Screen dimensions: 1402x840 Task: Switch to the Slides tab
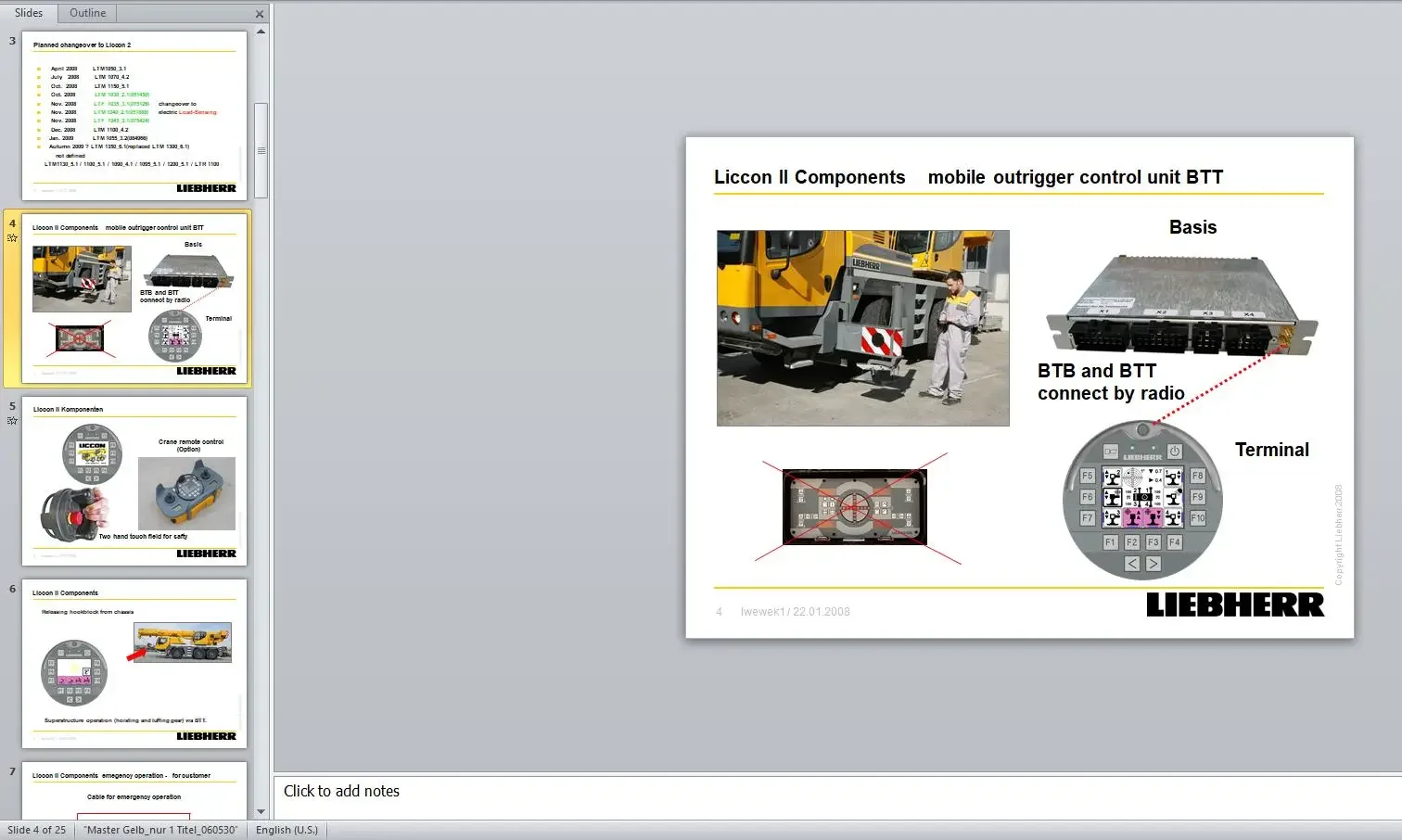click(29, 13)
